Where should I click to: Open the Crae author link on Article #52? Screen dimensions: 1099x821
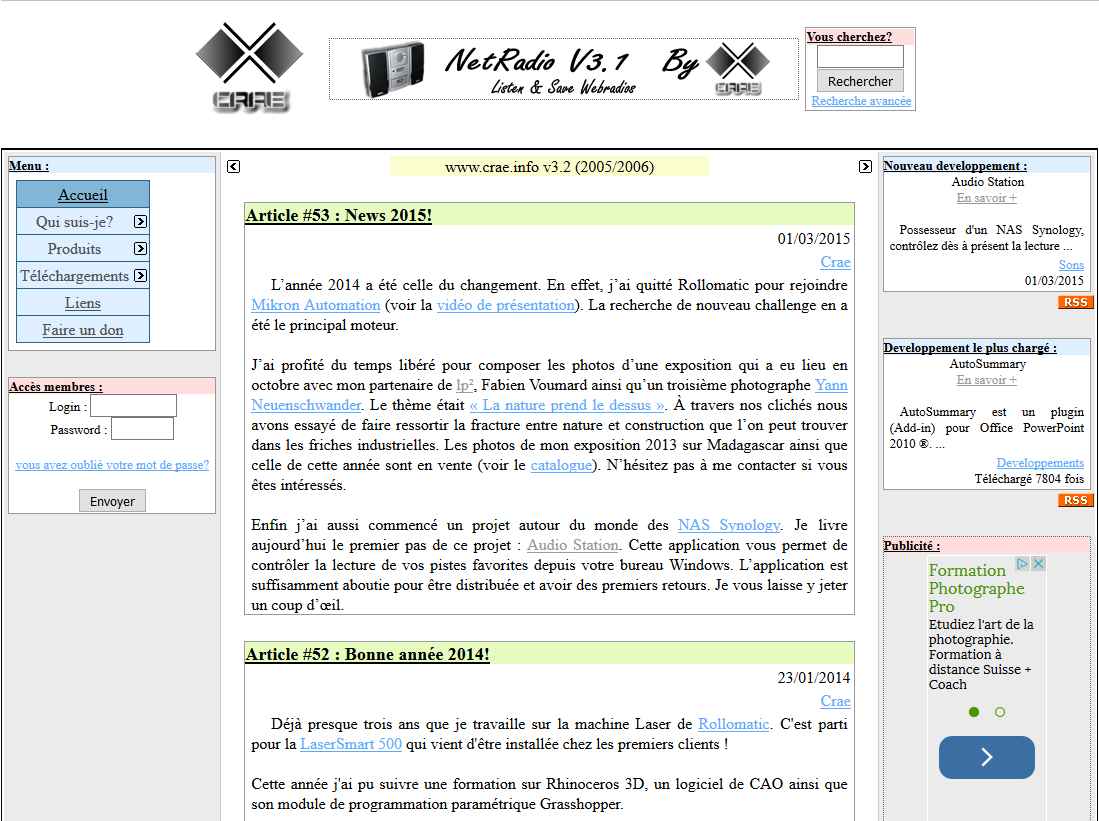(x=835, y=701)
